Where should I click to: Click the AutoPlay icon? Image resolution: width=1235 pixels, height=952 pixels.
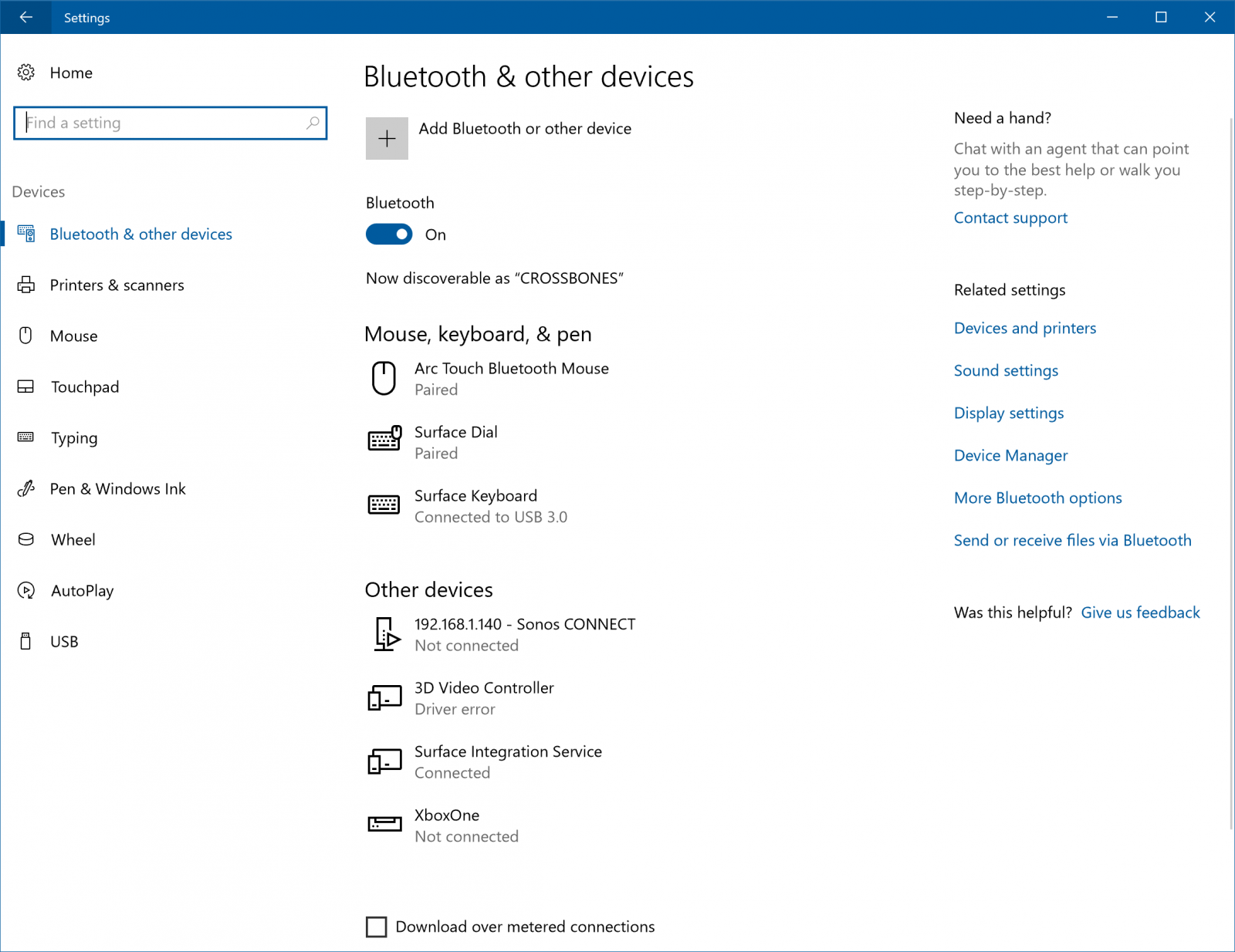click(26, 590)
